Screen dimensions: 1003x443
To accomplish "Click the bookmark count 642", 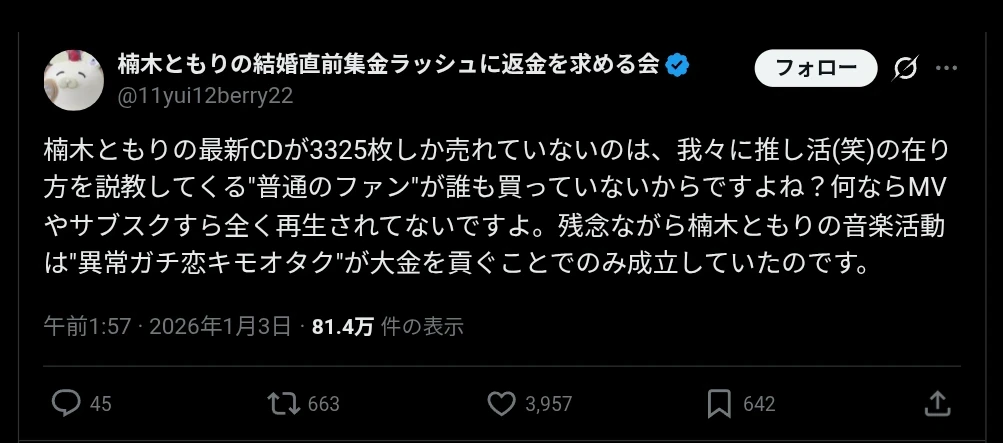I will (x=759, y=404).
